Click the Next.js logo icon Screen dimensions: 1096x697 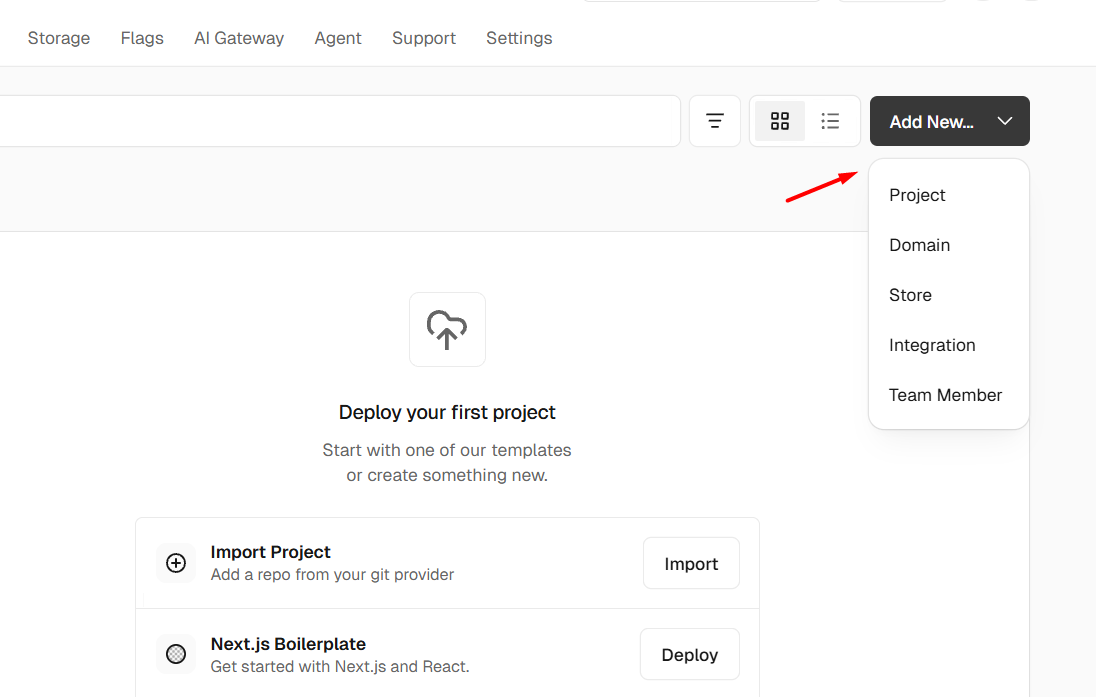(176, 654)
